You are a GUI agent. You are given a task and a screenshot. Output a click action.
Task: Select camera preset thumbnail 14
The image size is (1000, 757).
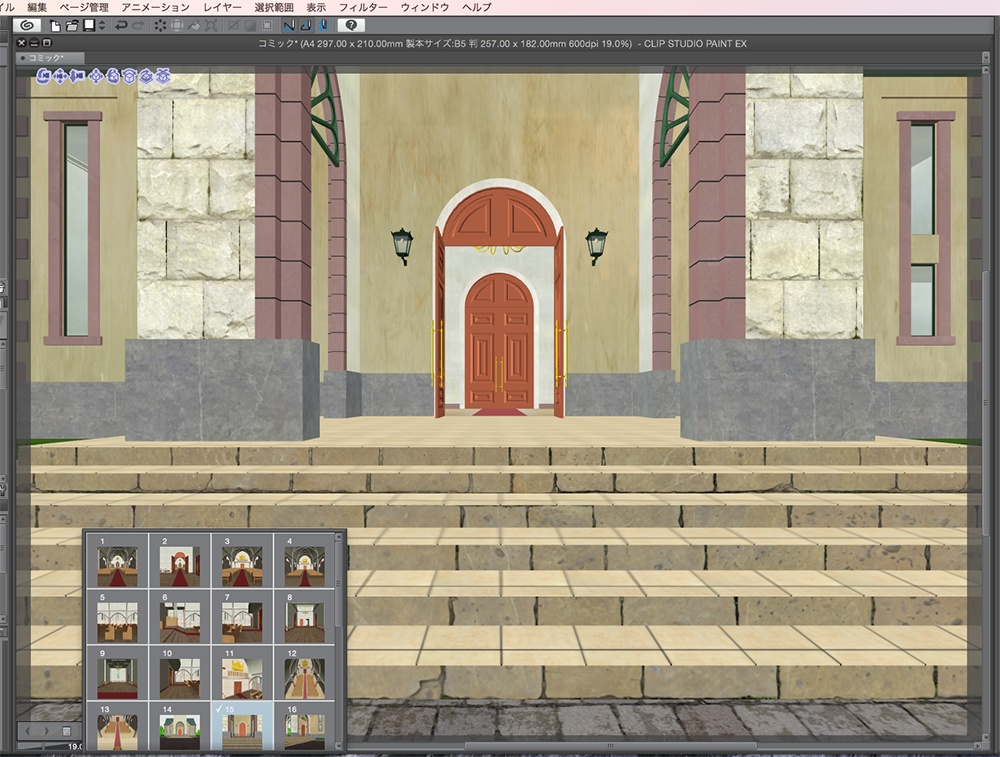pos(180,726)
